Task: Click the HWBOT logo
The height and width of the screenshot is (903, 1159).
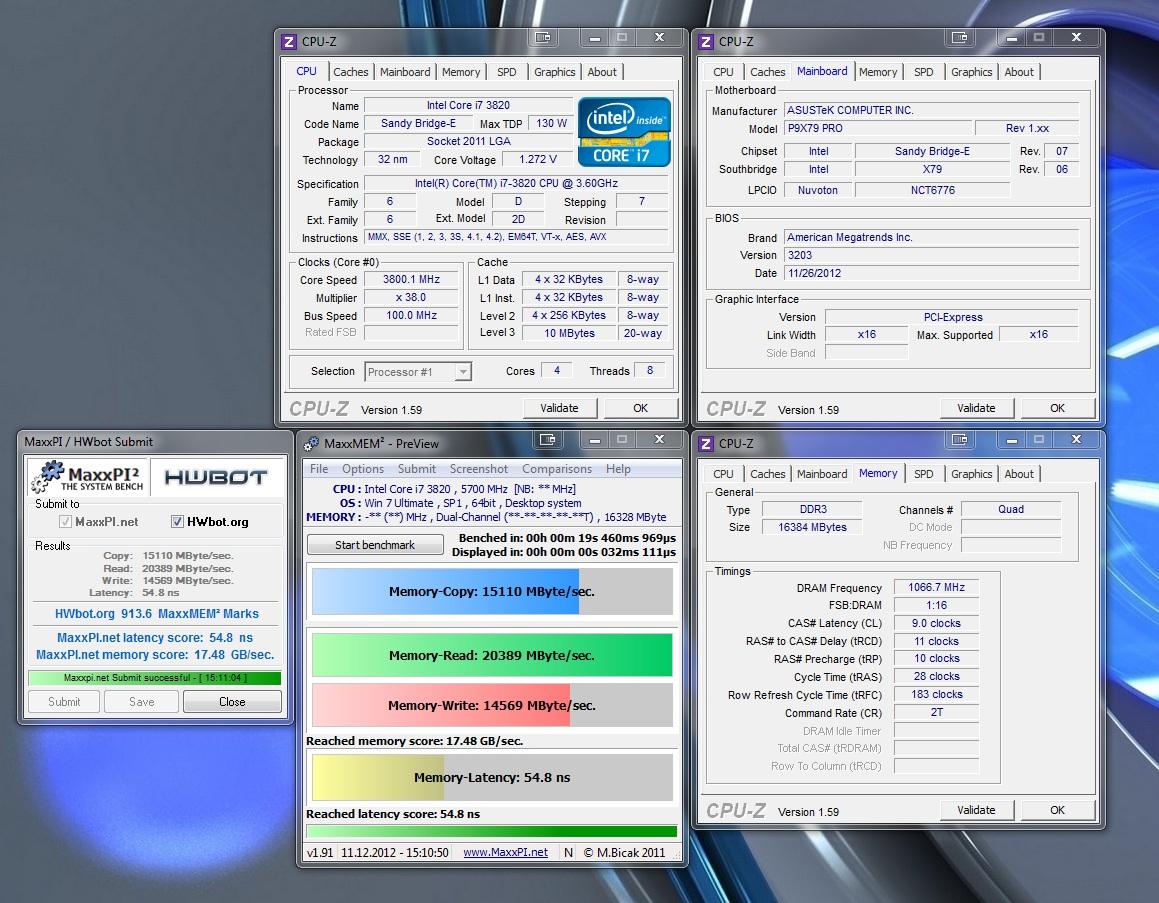Action: pyautogui.click(x=215, y=477)
